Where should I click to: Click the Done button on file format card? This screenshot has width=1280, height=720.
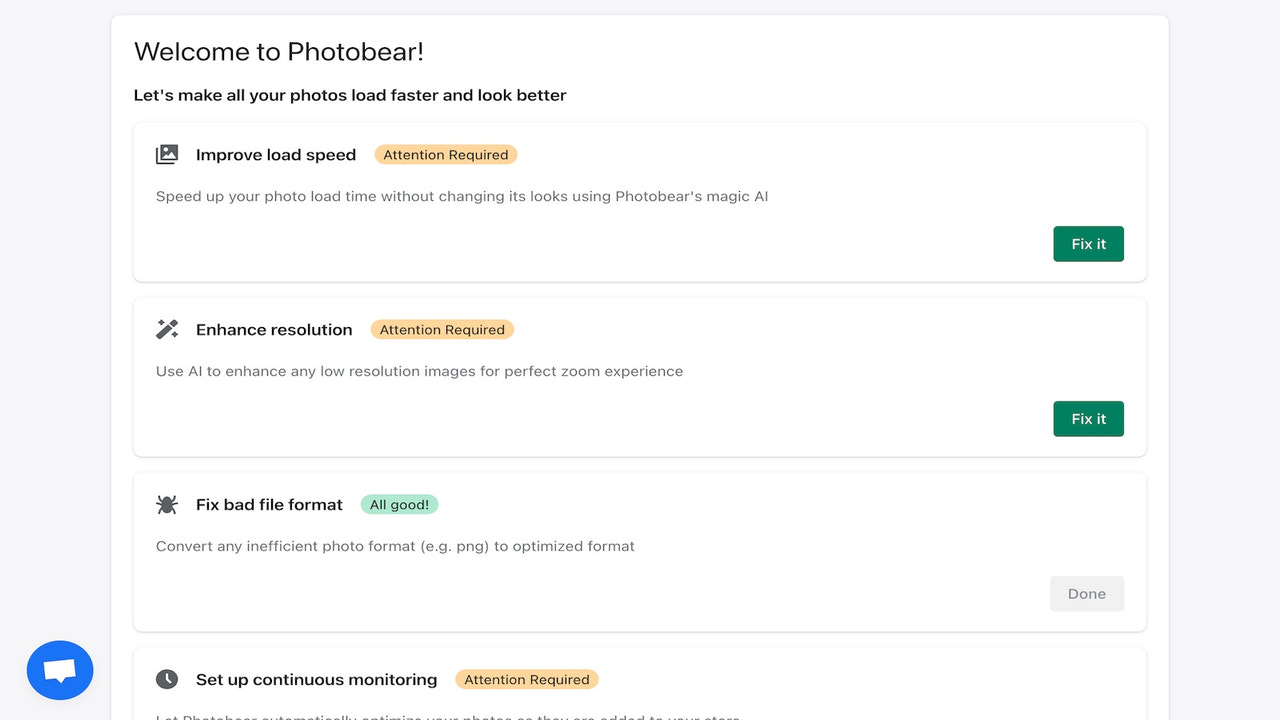point(1087,593)
